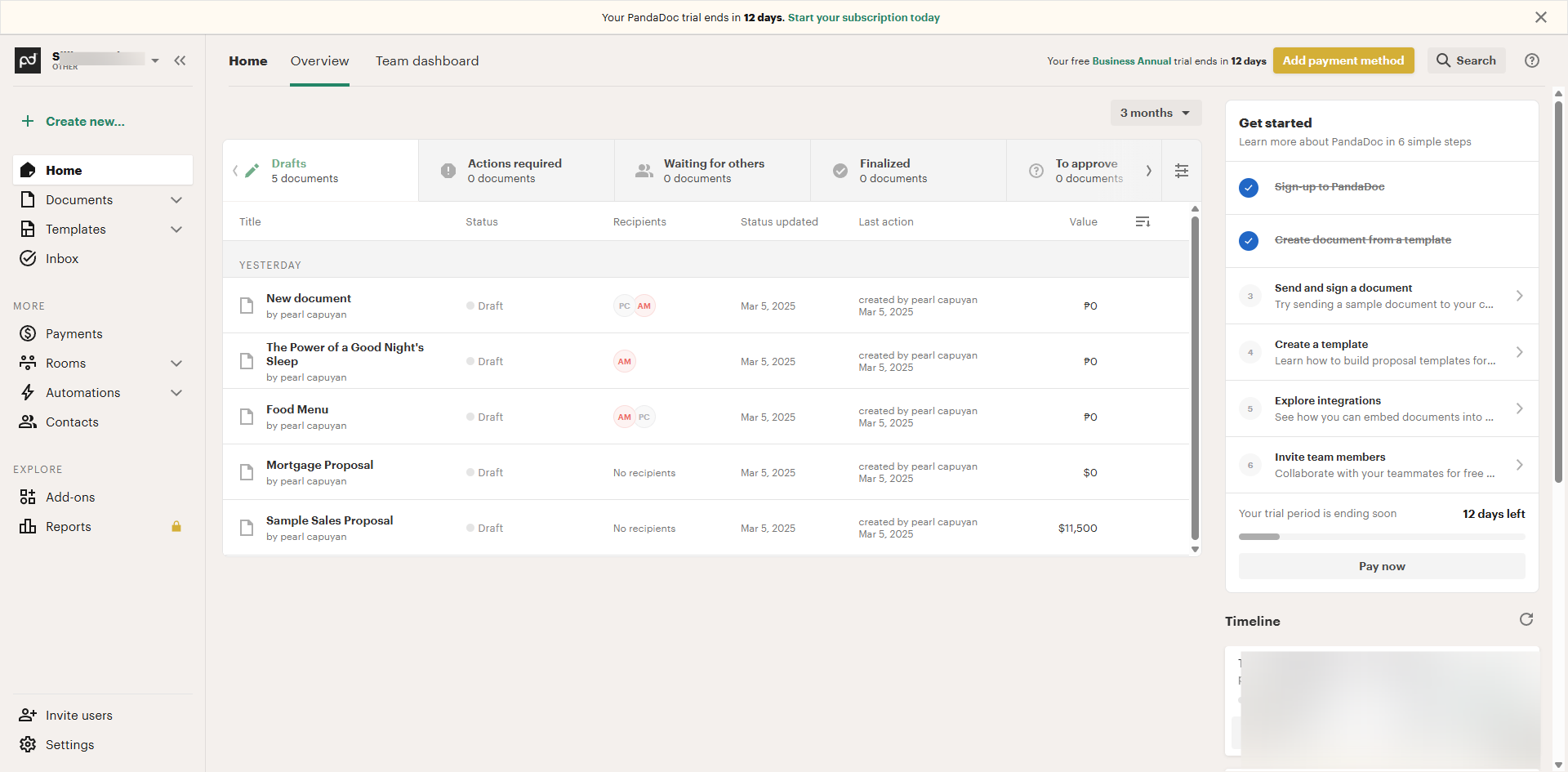
Task: Expand the Automations sidebar submenu
Action: (176, 393)
